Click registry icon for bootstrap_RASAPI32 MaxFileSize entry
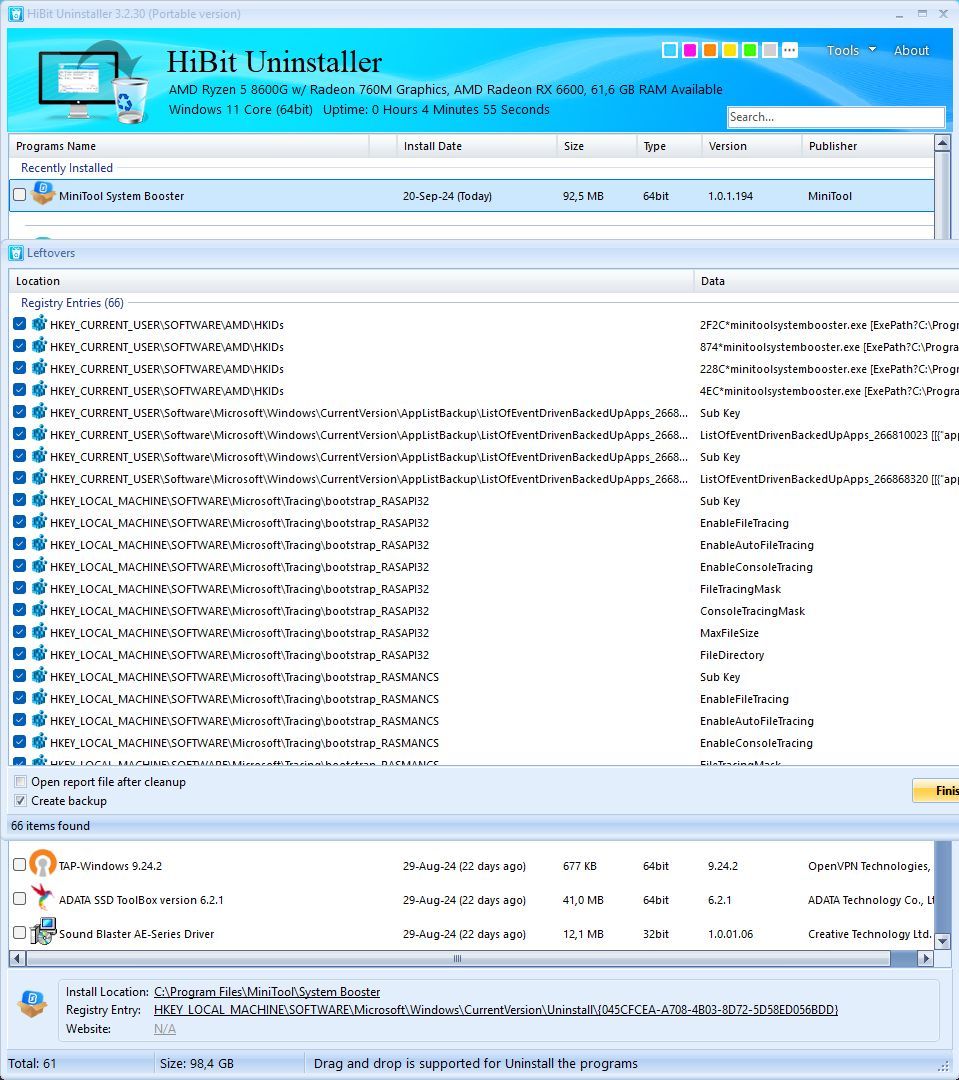 tap(39, 632)
